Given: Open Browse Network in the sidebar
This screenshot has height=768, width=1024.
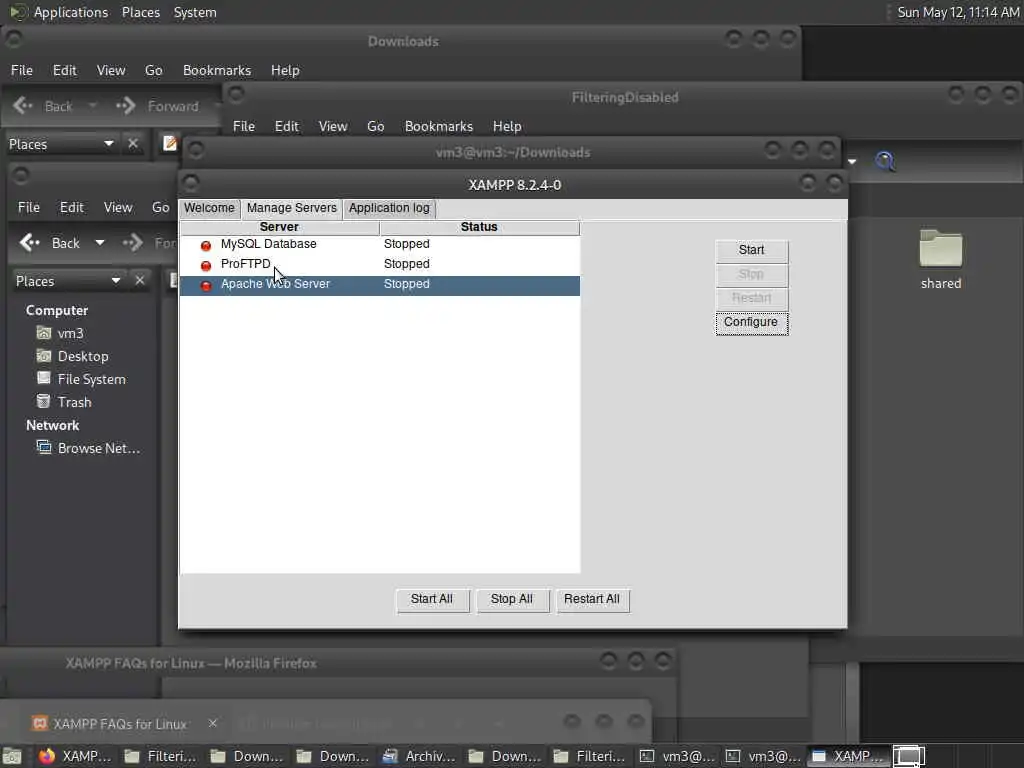Looking at the screenshot, I should pyautogui.click(x=88, y=448).
